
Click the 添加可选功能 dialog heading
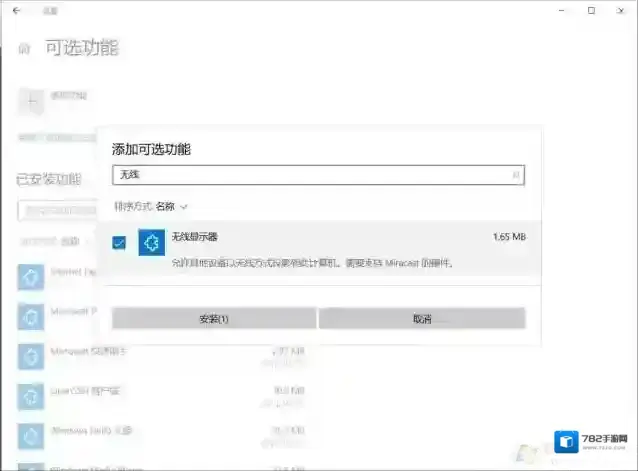(151, 149)
